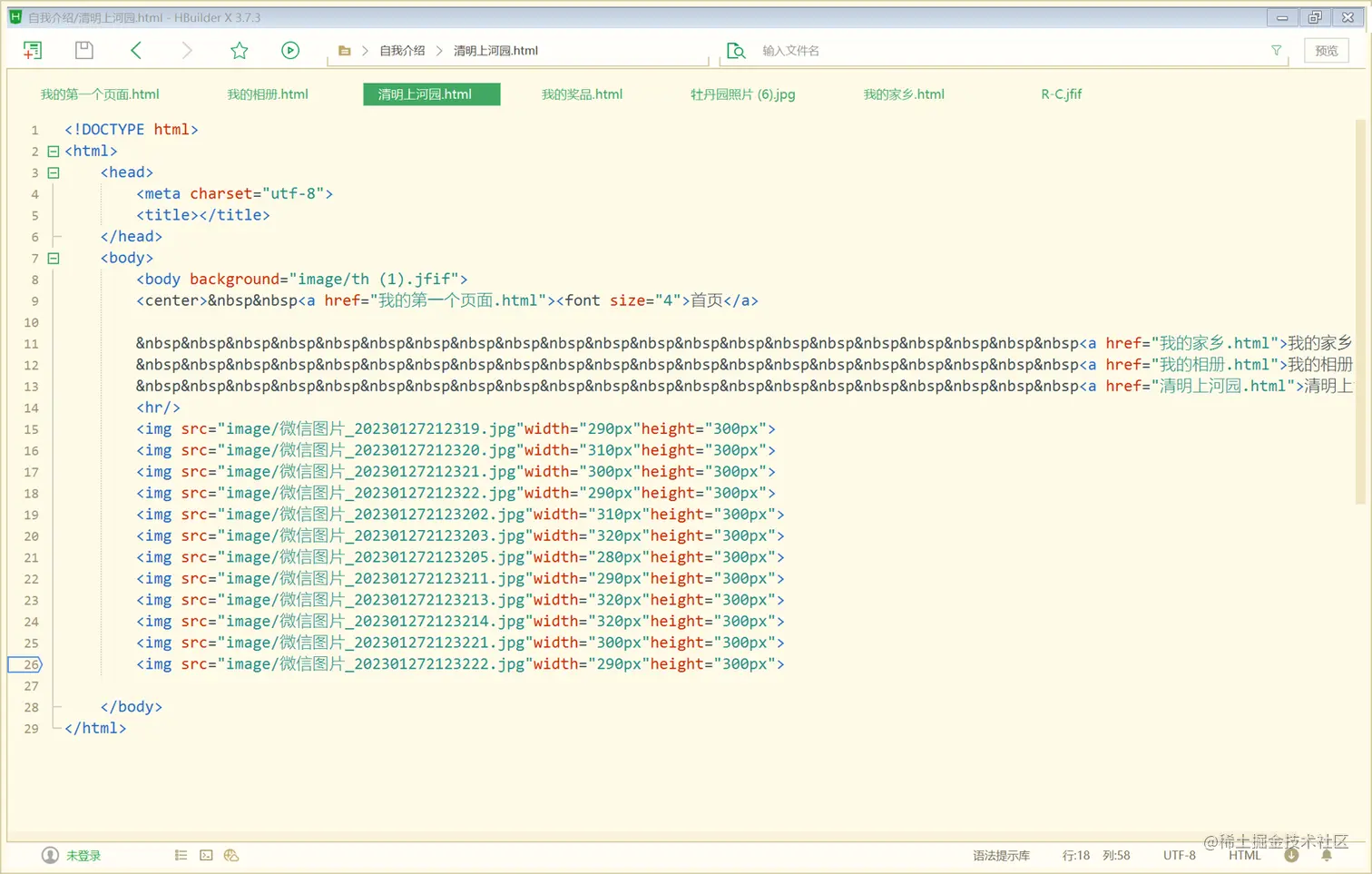Click the 行:18 line indicator
The height and width of the screenshot is (874, 1372).
tap(1076, 855)
